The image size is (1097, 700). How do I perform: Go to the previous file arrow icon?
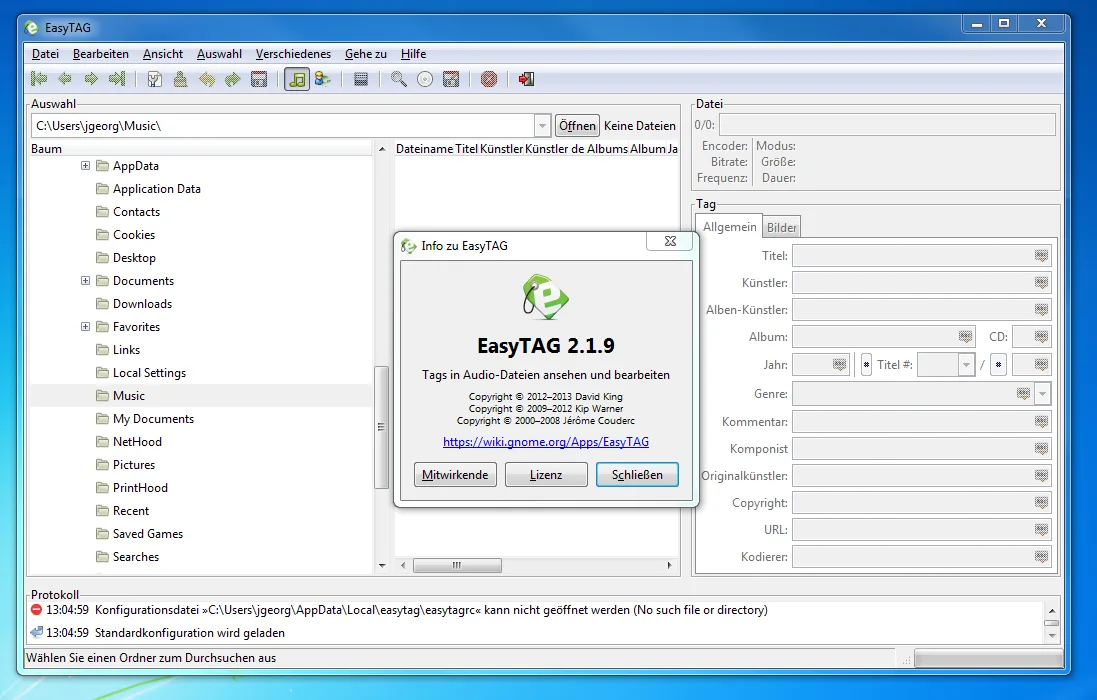(65, 79)
